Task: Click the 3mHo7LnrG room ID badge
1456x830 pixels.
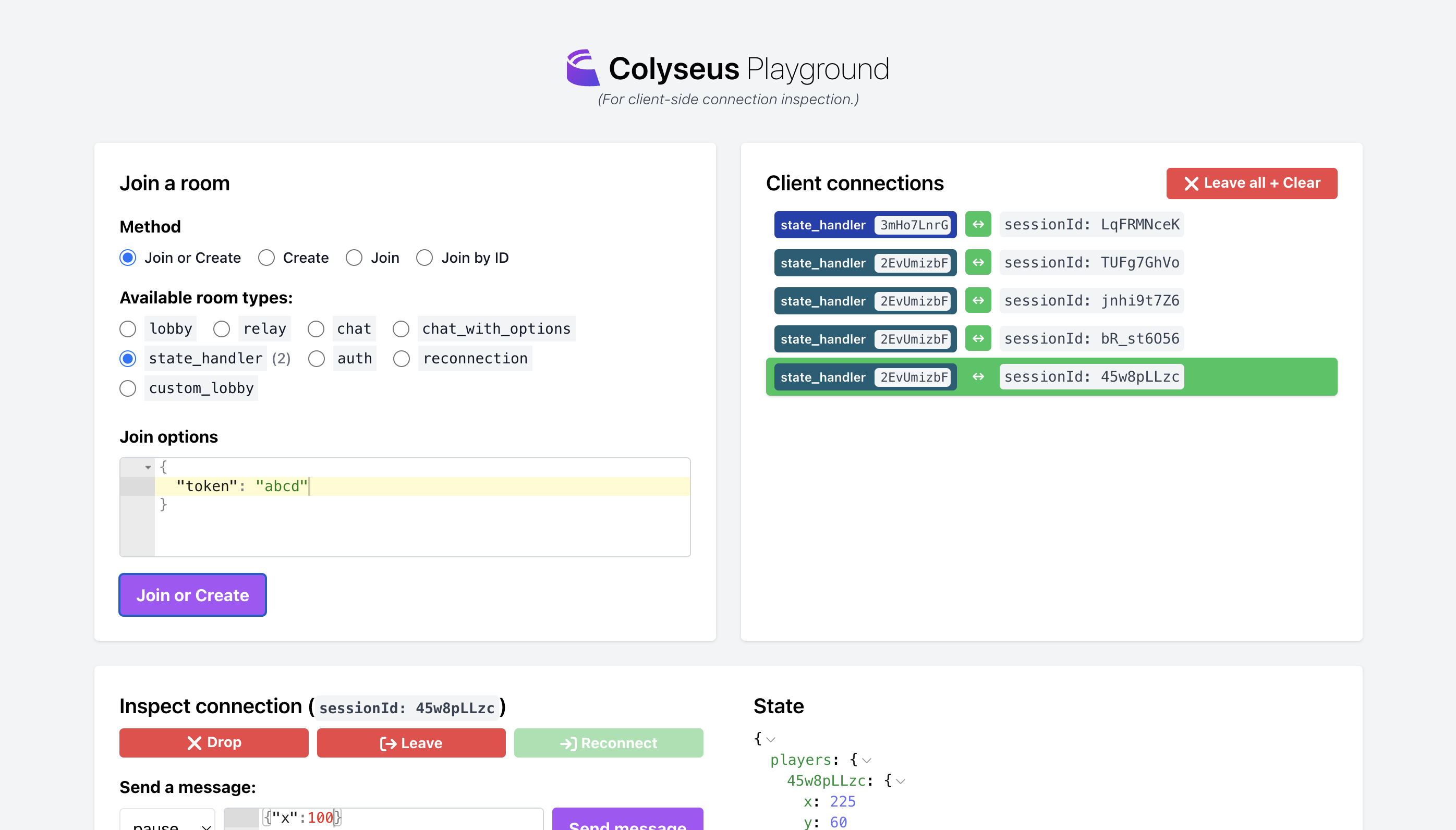Action: (x=913, y=225)
